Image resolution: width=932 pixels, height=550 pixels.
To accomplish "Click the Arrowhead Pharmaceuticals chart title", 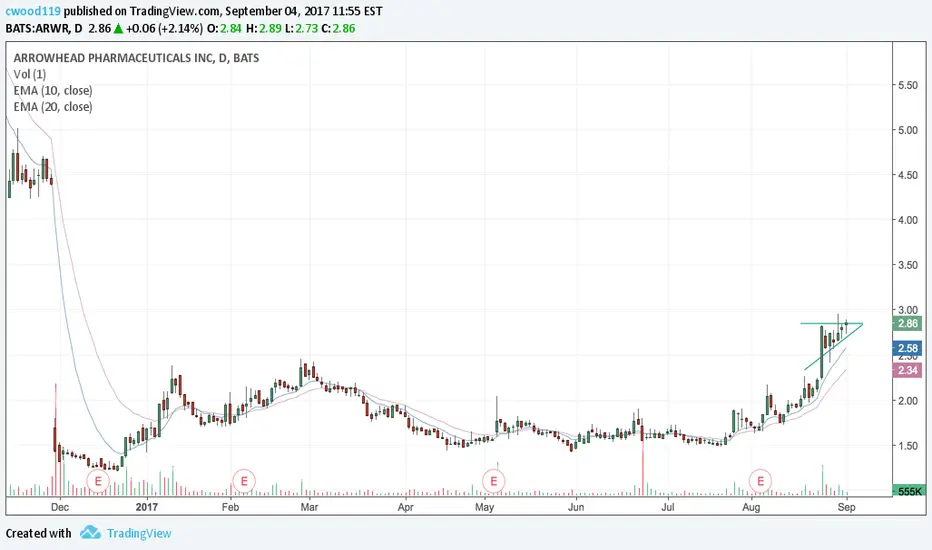I will pos(136,58).
